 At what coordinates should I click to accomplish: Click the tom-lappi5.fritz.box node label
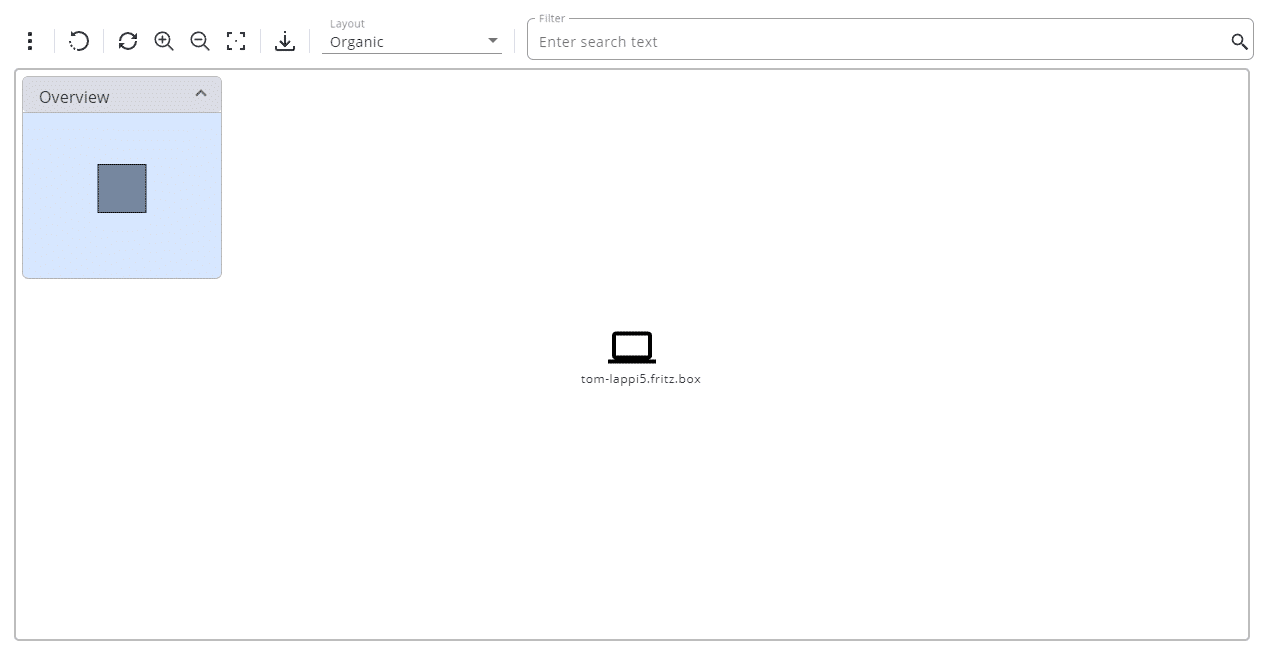tap(640, 379)
